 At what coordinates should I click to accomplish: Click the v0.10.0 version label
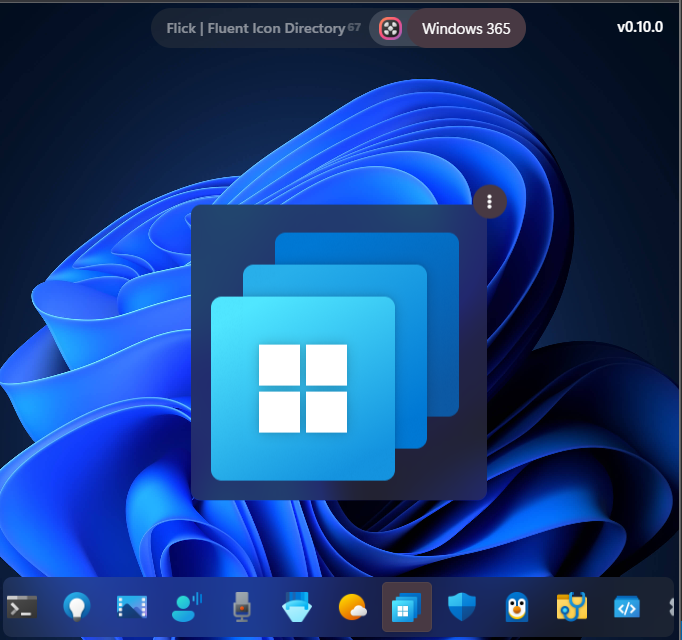640,27
